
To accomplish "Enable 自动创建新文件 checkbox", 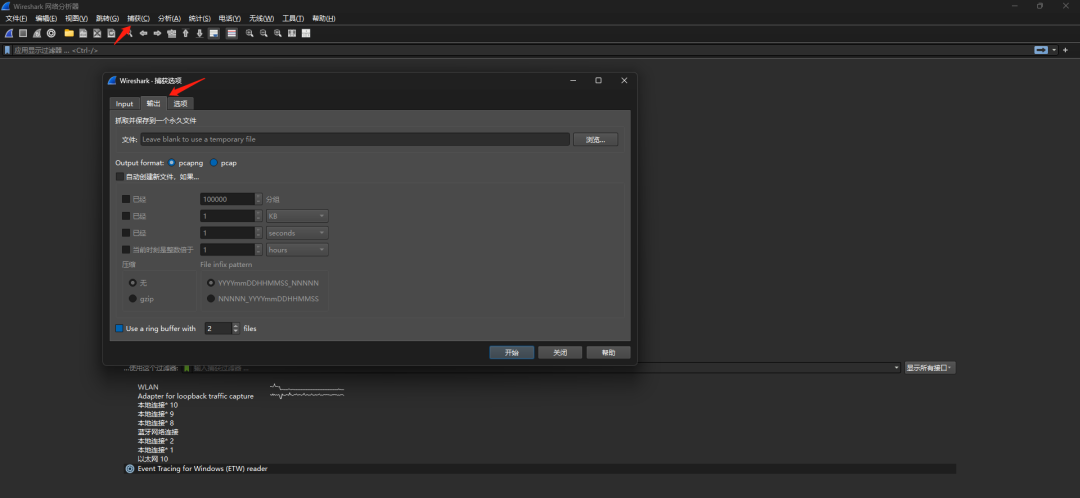I will 120,177.
